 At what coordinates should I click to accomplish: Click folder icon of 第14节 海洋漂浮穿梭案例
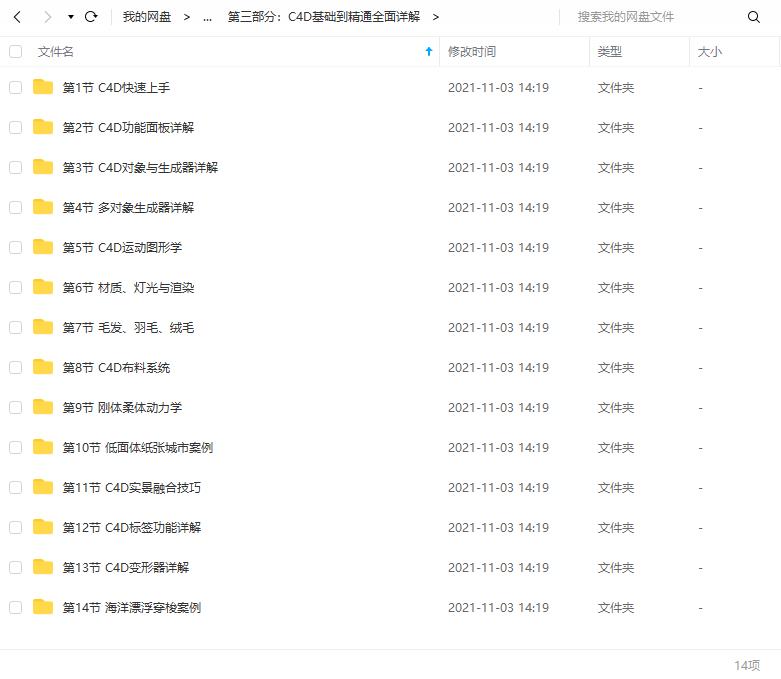[x=43, y=606]
